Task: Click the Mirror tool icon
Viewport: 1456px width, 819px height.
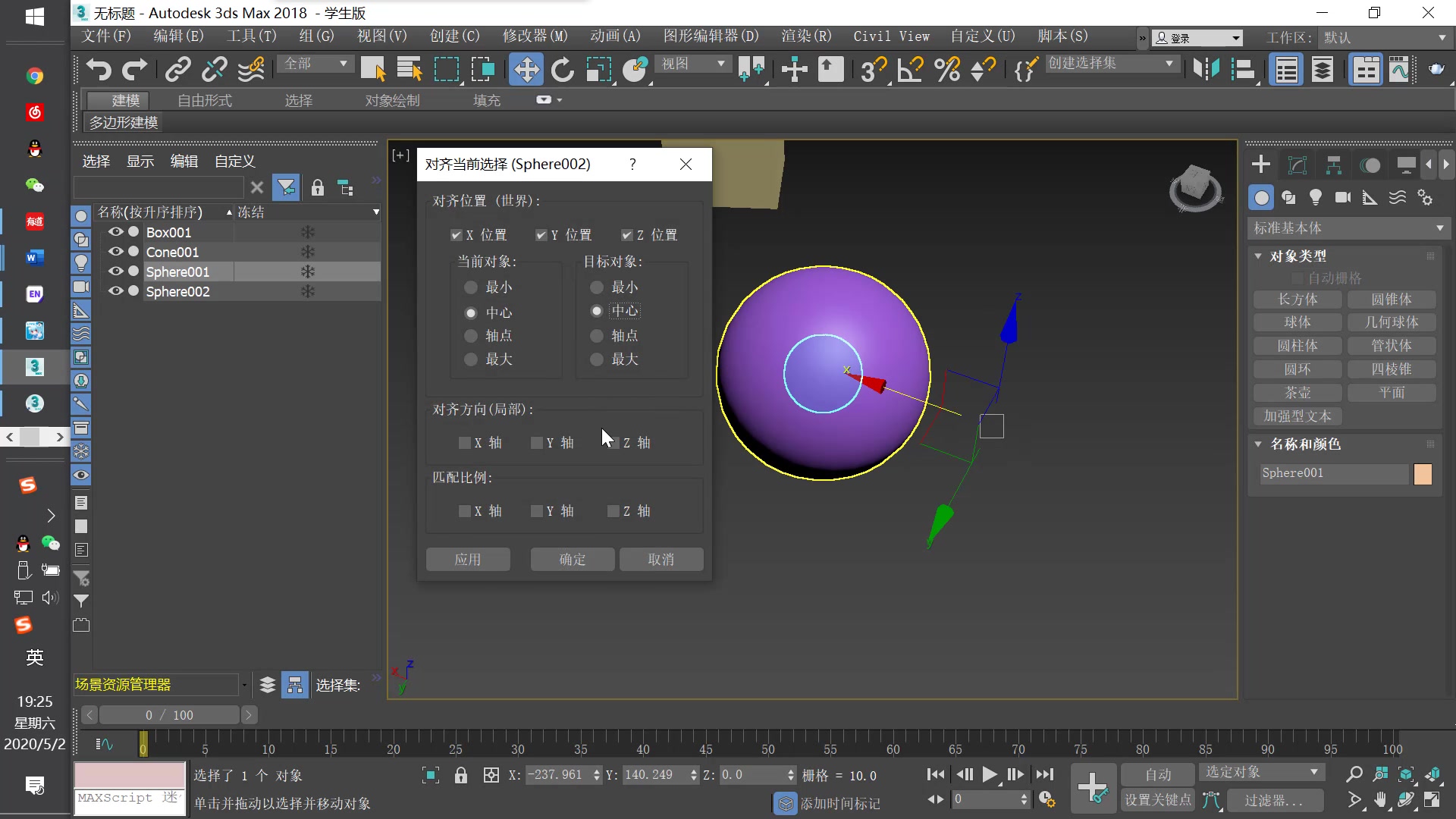Action: (1206, 70)
